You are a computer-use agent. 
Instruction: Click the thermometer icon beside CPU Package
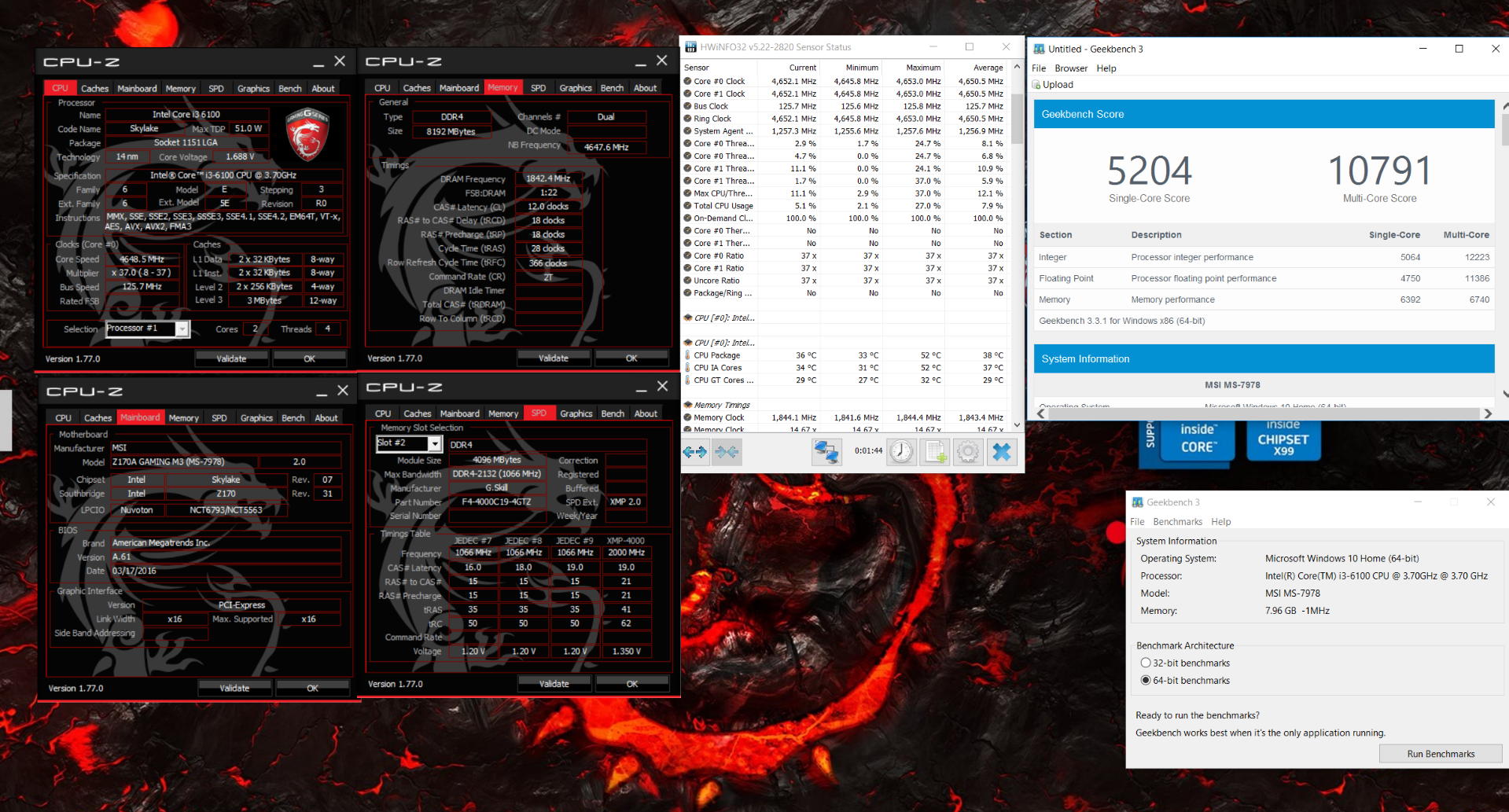(x=687, y=355)
